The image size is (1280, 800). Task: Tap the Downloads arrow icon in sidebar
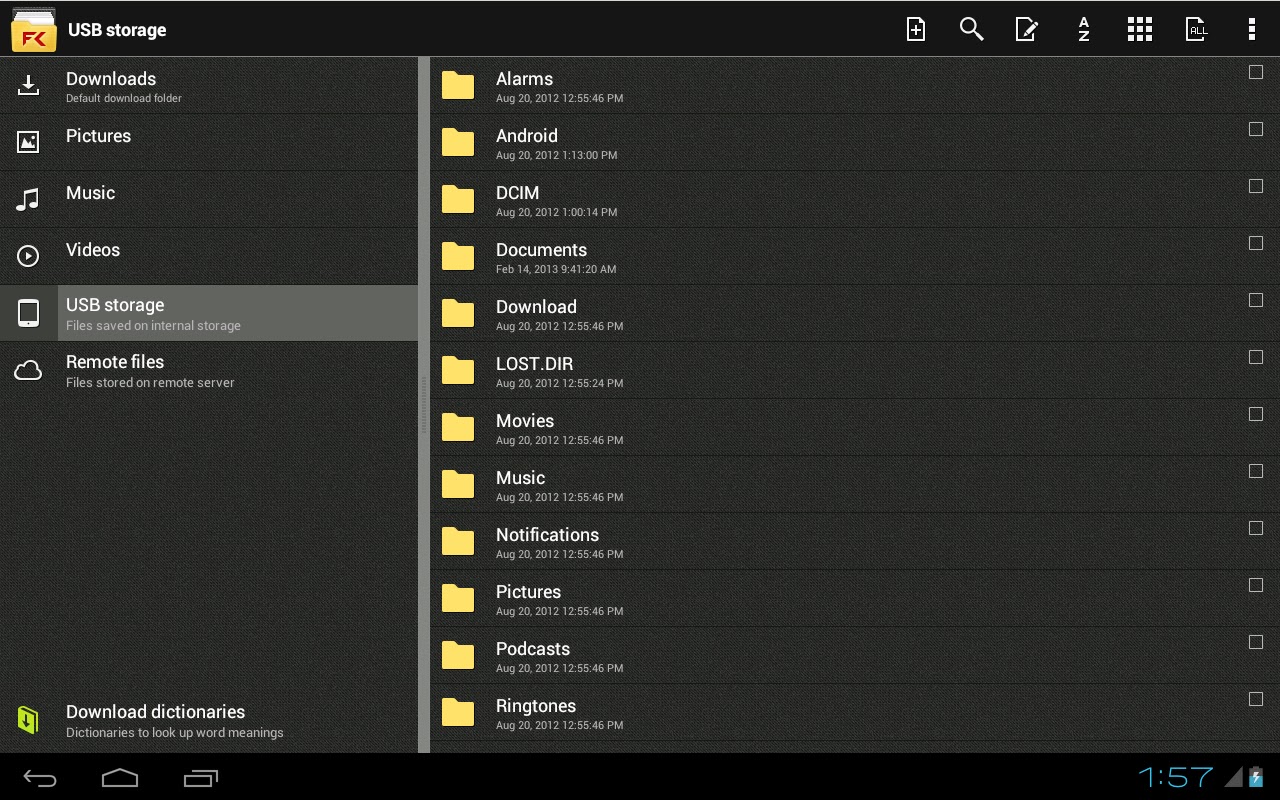click(28, 85)
